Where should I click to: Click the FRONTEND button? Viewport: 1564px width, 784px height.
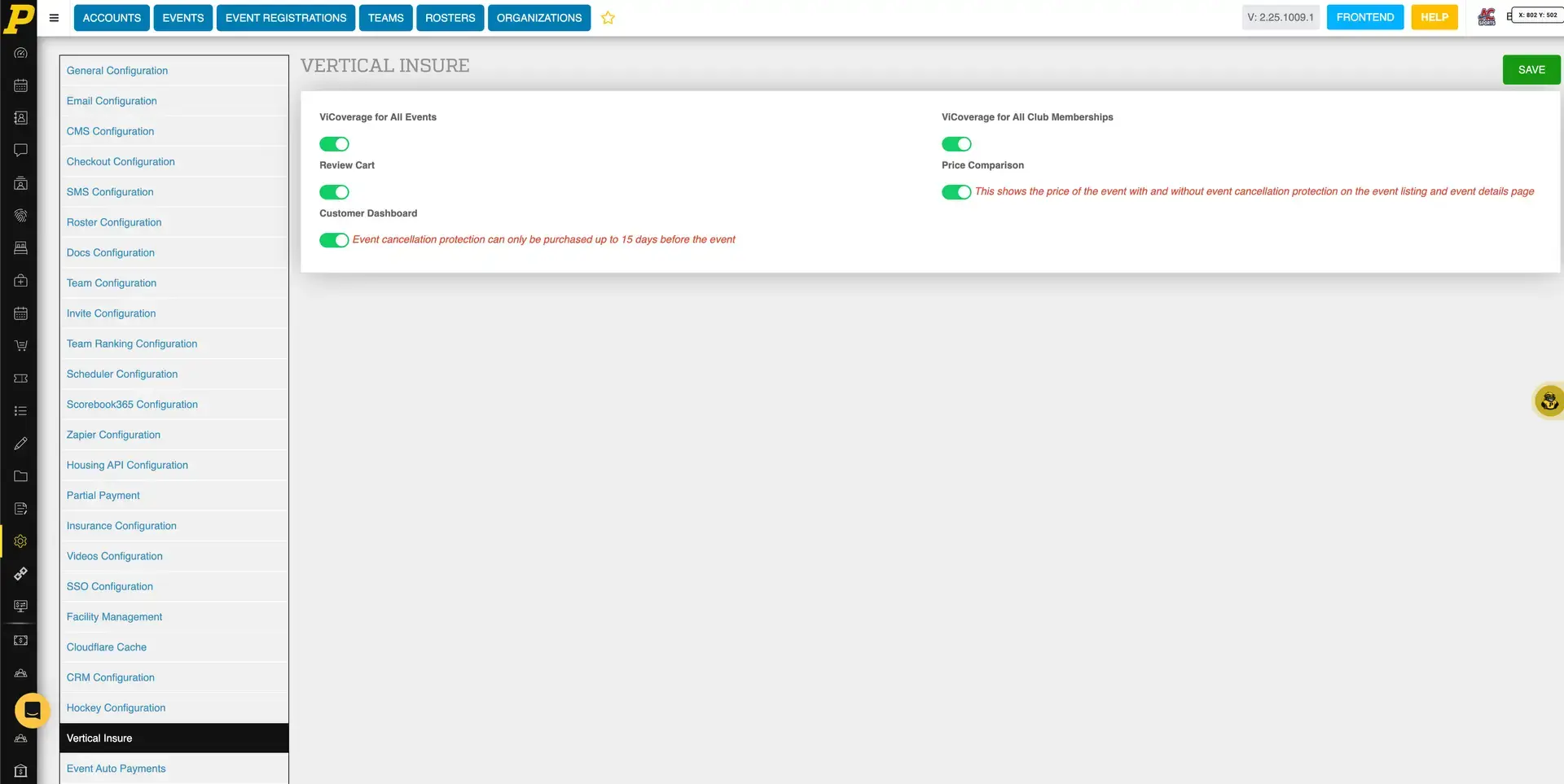pyautogui.click(x=1365, y=17)
